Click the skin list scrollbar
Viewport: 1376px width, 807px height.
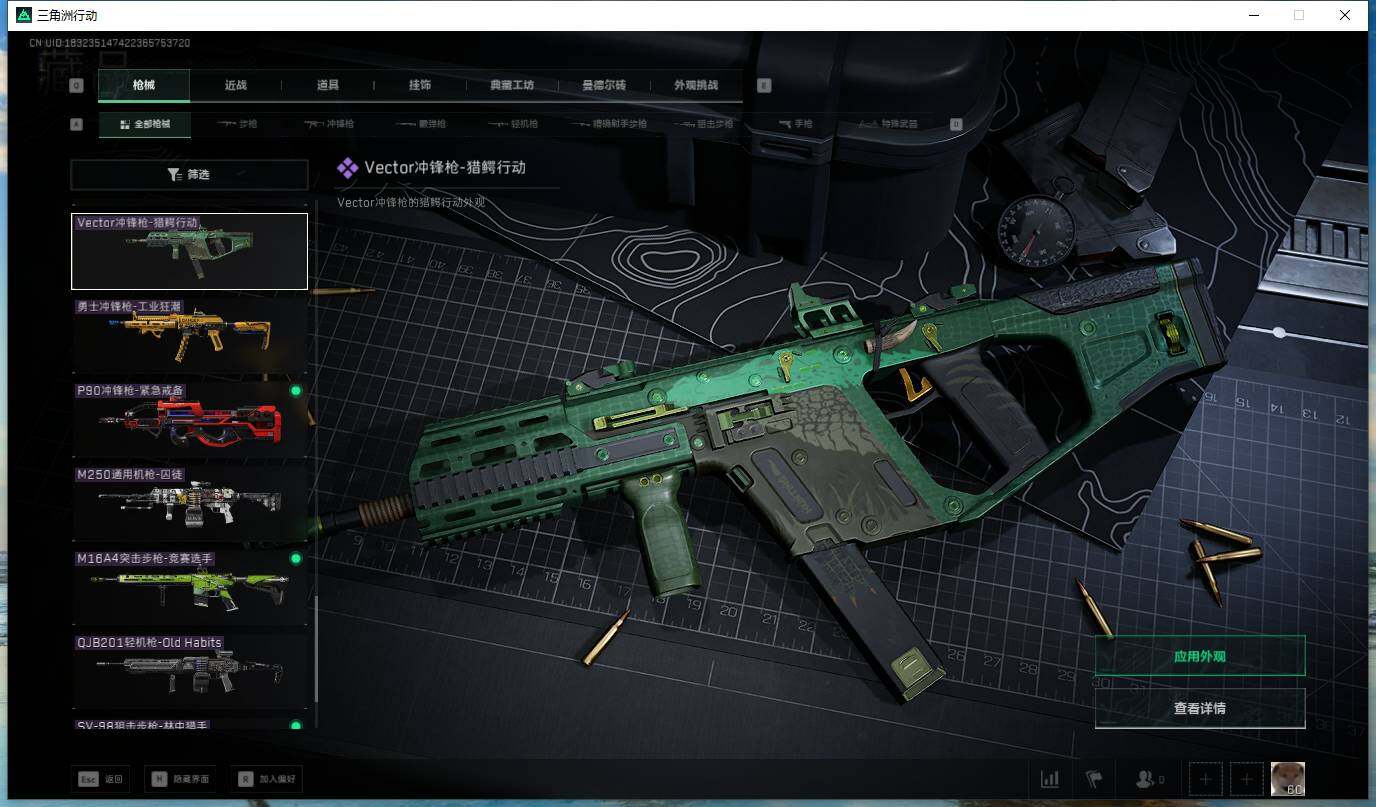317,650
